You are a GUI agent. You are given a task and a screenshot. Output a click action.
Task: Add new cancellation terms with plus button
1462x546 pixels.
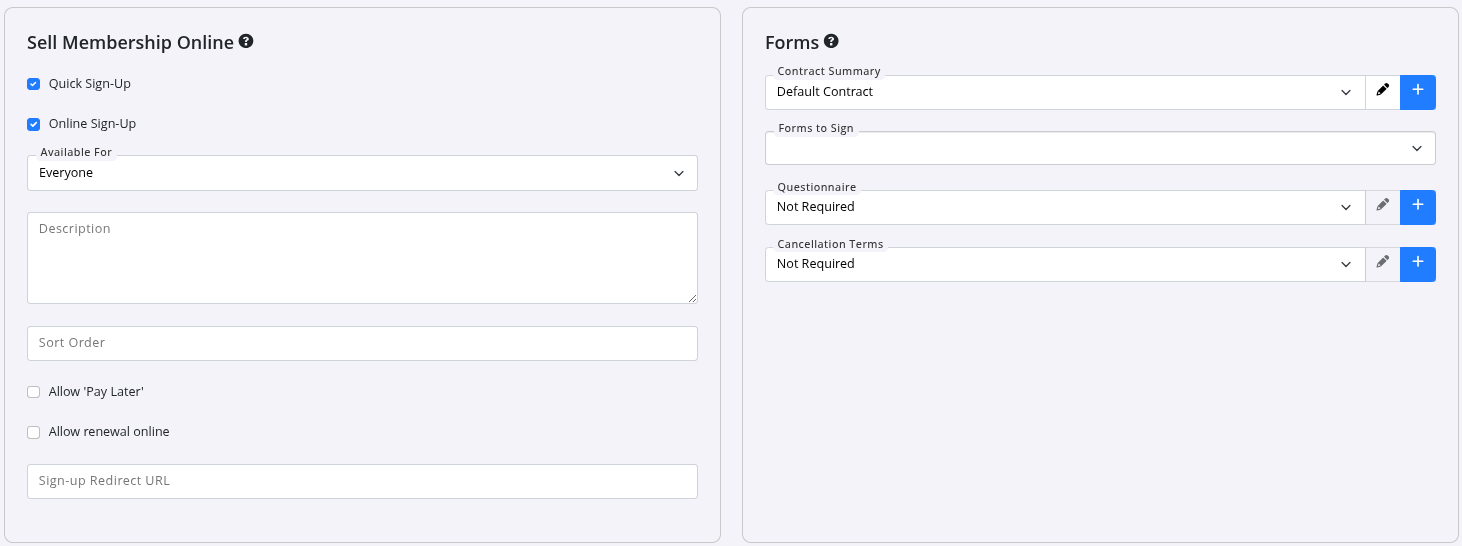coord(1417,263)
